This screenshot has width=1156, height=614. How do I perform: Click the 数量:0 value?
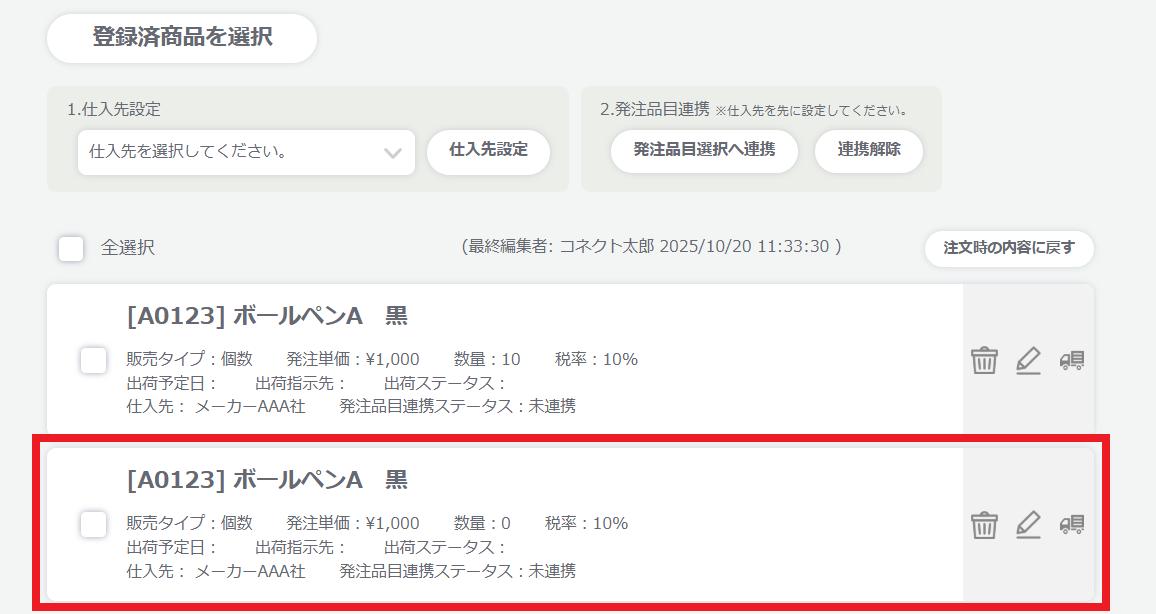pyautogui.click(x=482, y=523)
